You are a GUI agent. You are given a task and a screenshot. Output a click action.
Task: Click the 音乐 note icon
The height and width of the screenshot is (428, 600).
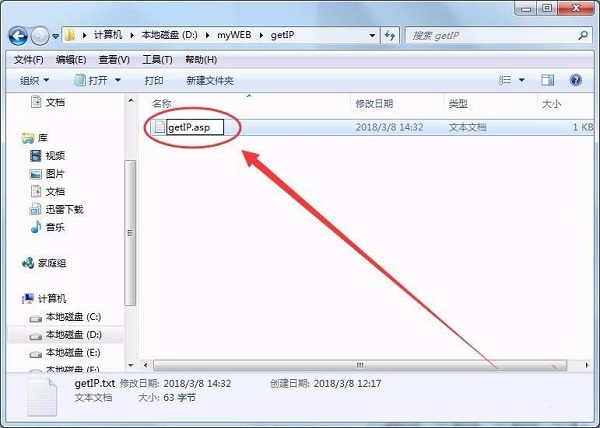tap(36, 227)
